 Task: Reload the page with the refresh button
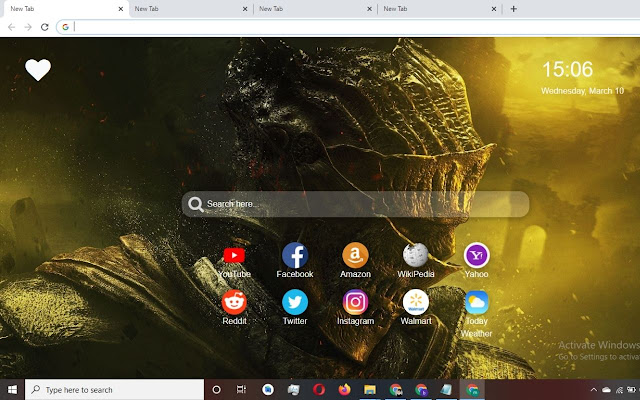[x=45, y=26]
